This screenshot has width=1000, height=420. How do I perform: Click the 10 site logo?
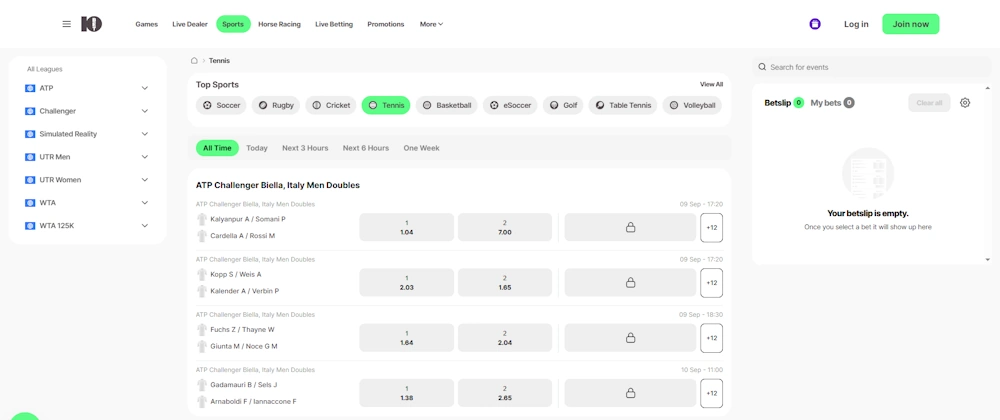91,24
